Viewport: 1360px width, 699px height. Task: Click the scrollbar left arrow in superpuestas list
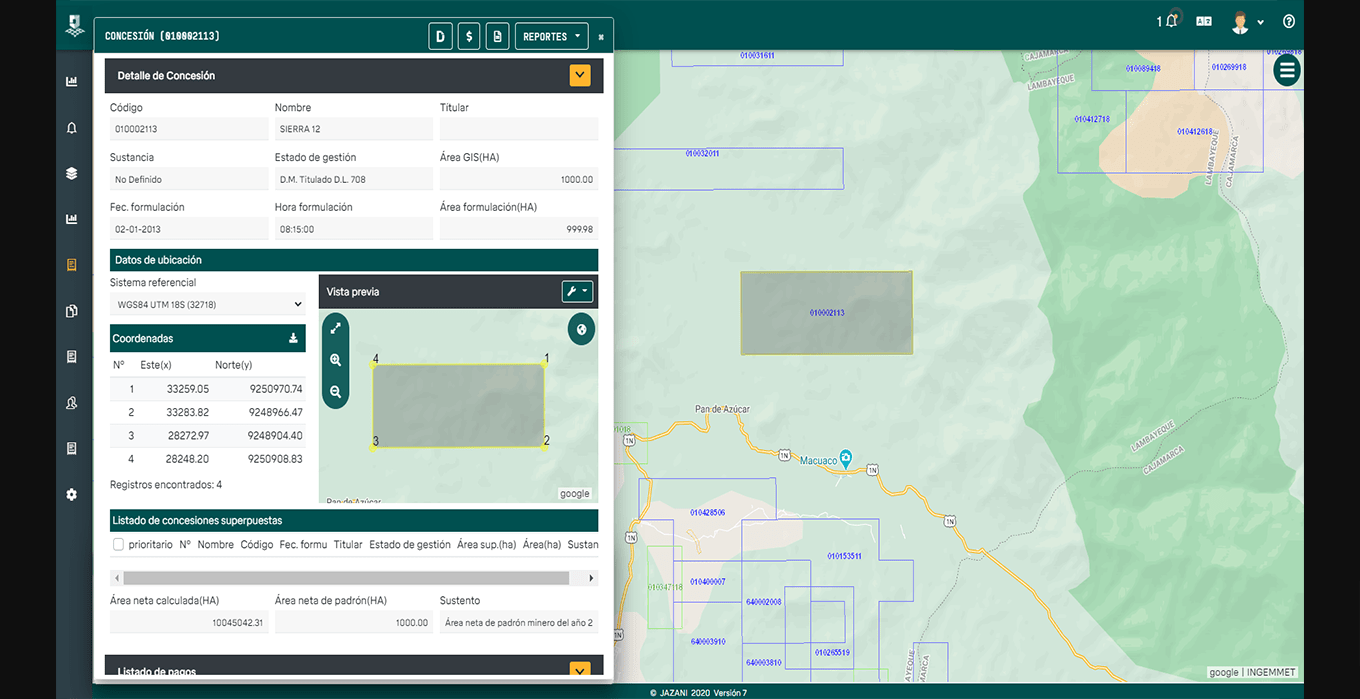pos(116,578)
